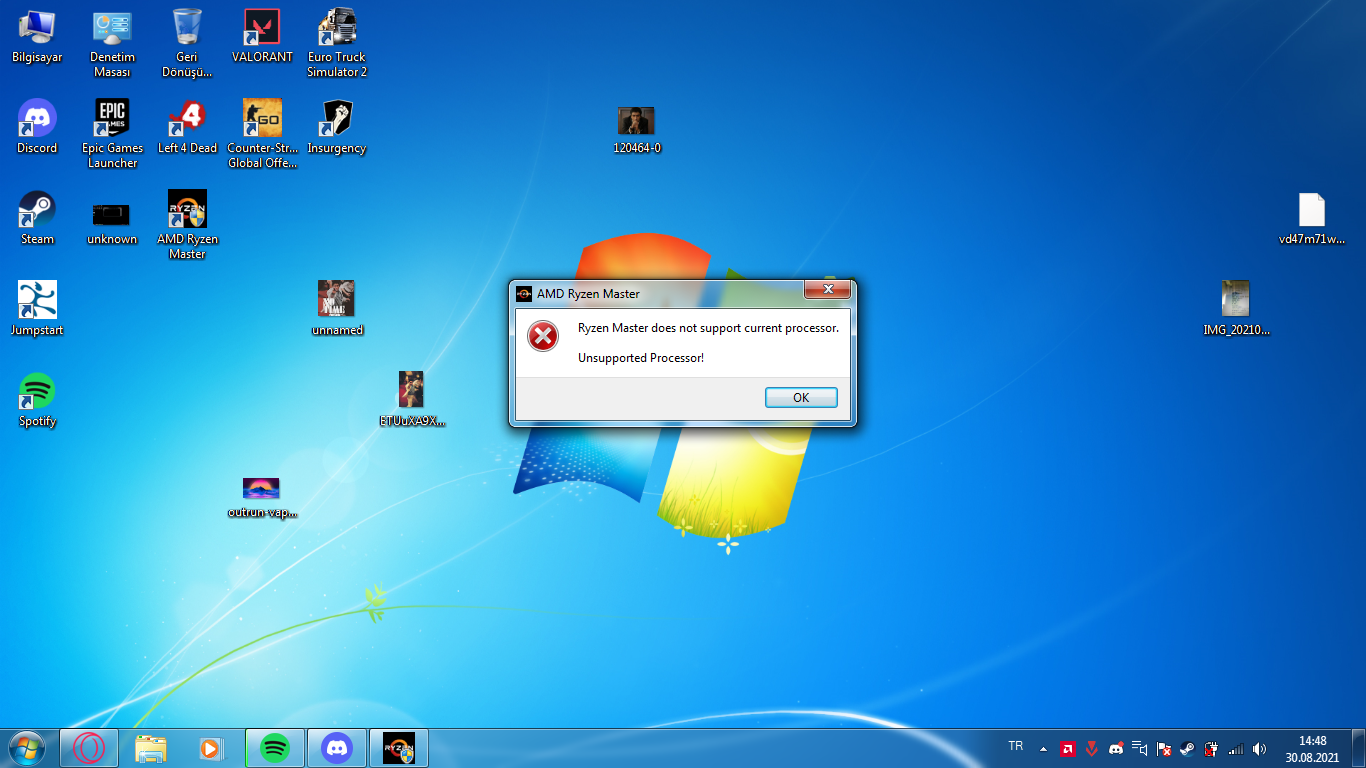Select the Bilgisayar desktop icon
The height and width of the screenshot is (768, 1366).
(37, 37)
